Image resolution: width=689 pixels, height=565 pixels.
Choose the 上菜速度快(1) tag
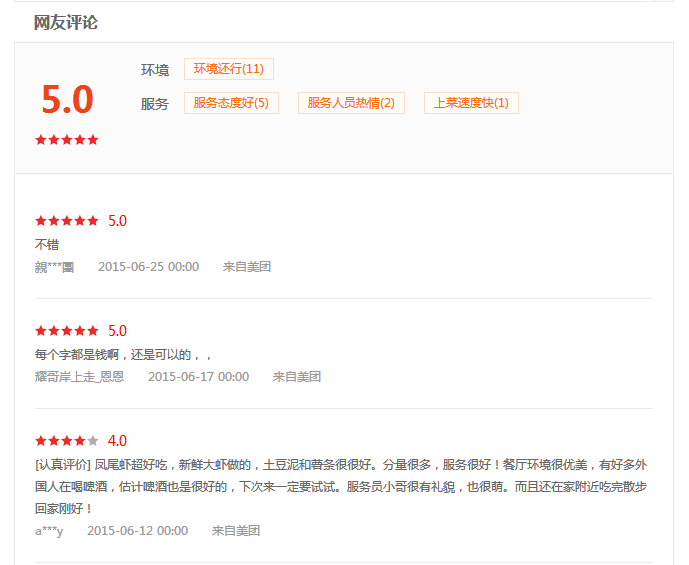coord(471,103)
